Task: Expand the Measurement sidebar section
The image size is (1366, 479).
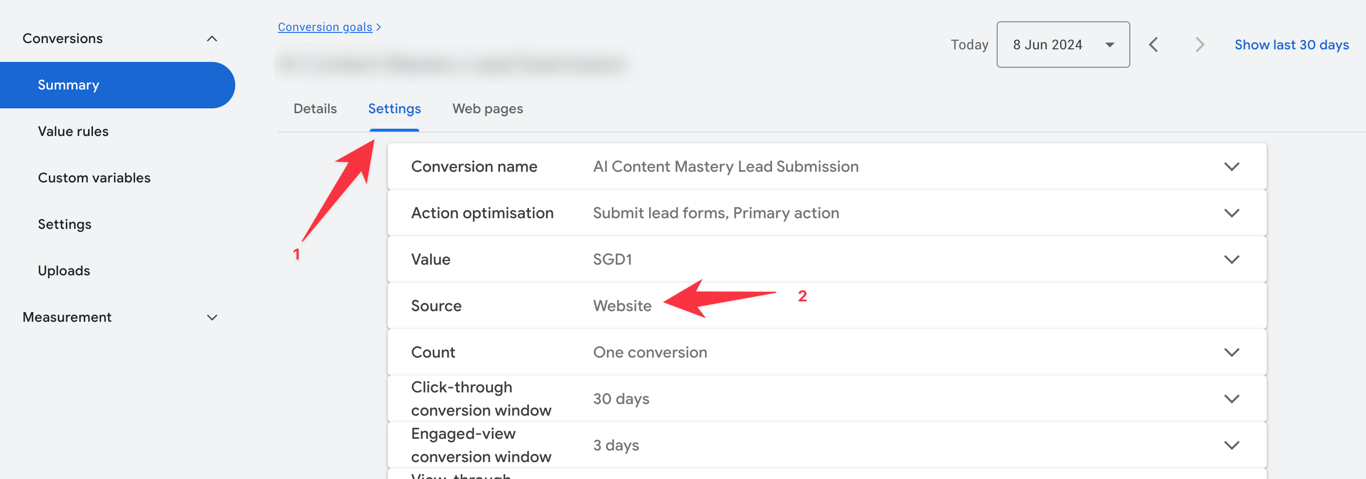Action: pos(212,318)
